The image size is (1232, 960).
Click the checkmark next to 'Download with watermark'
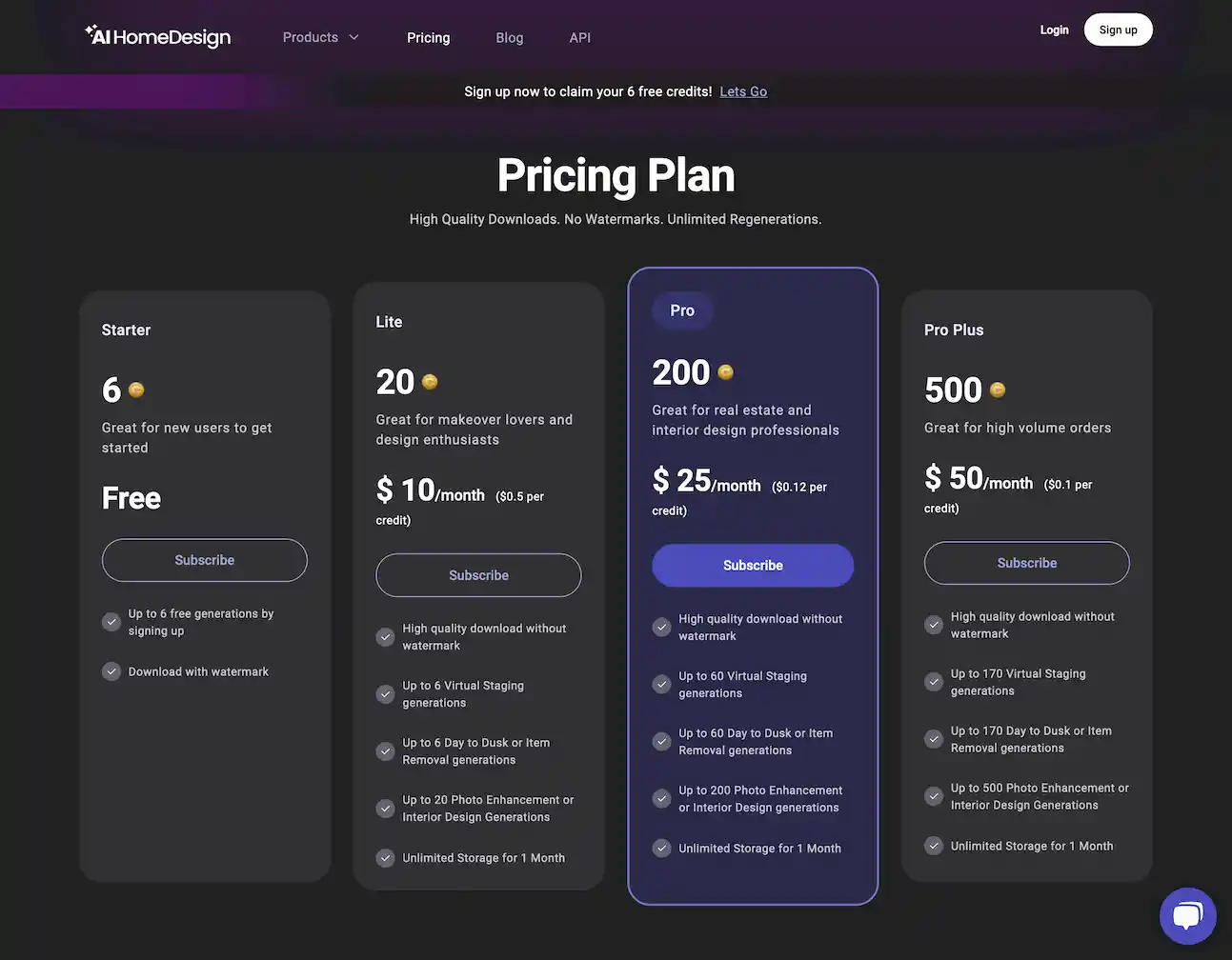(x=109, y=670)
